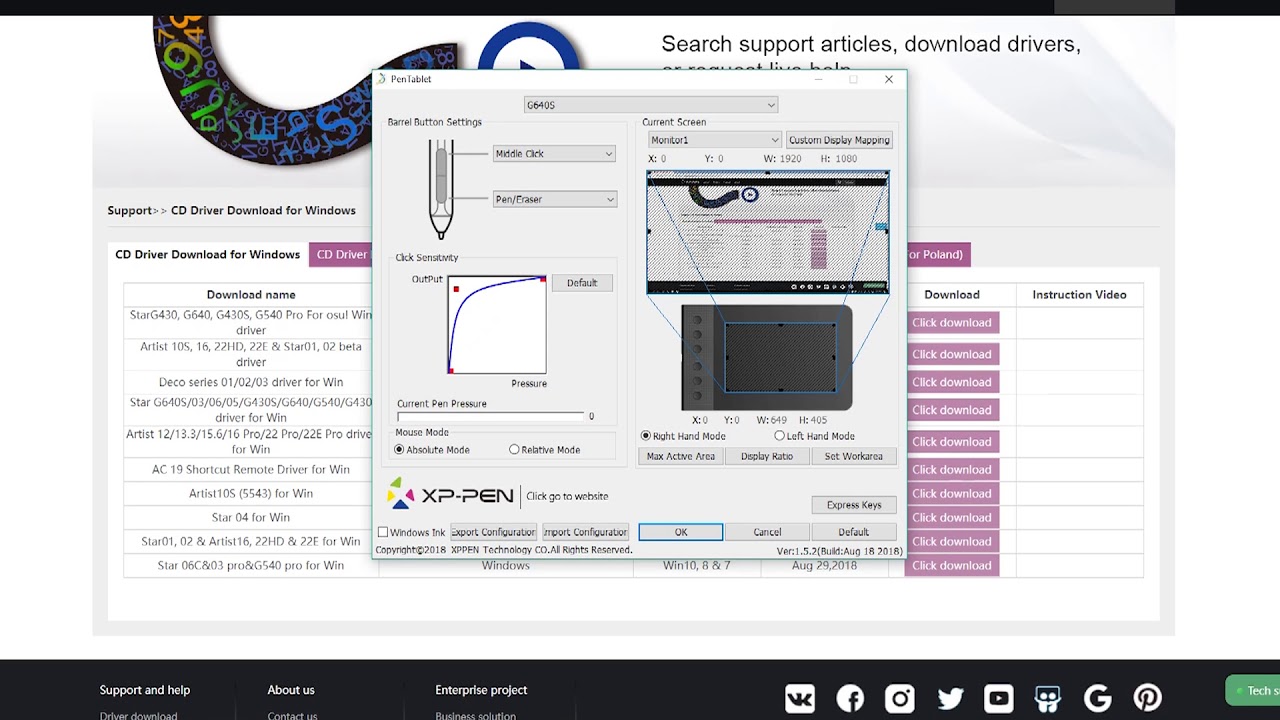The width and height of the screenshot is (1280, 720).
Task: Click the tablet work area preview
Action: tap(780, 357)
